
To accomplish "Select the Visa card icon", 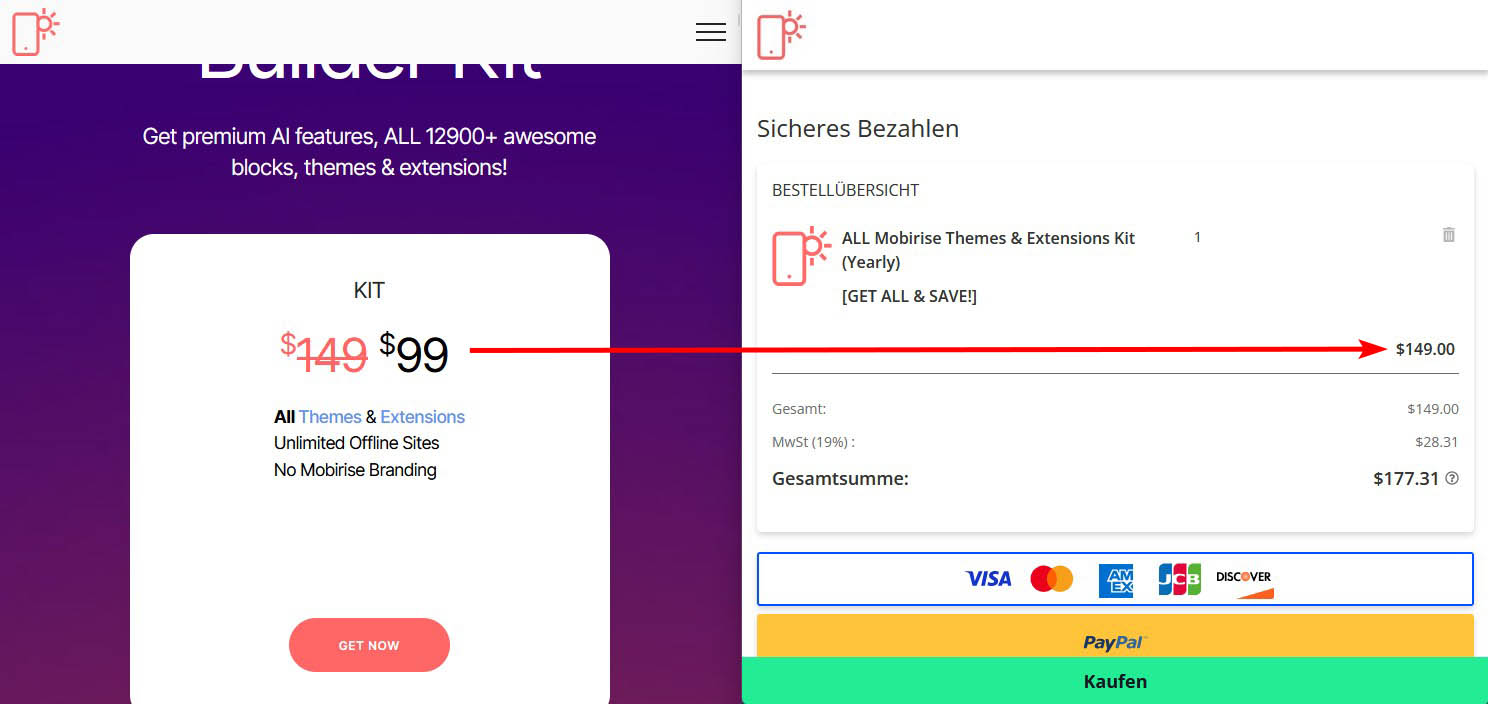I will coord(988,578).
